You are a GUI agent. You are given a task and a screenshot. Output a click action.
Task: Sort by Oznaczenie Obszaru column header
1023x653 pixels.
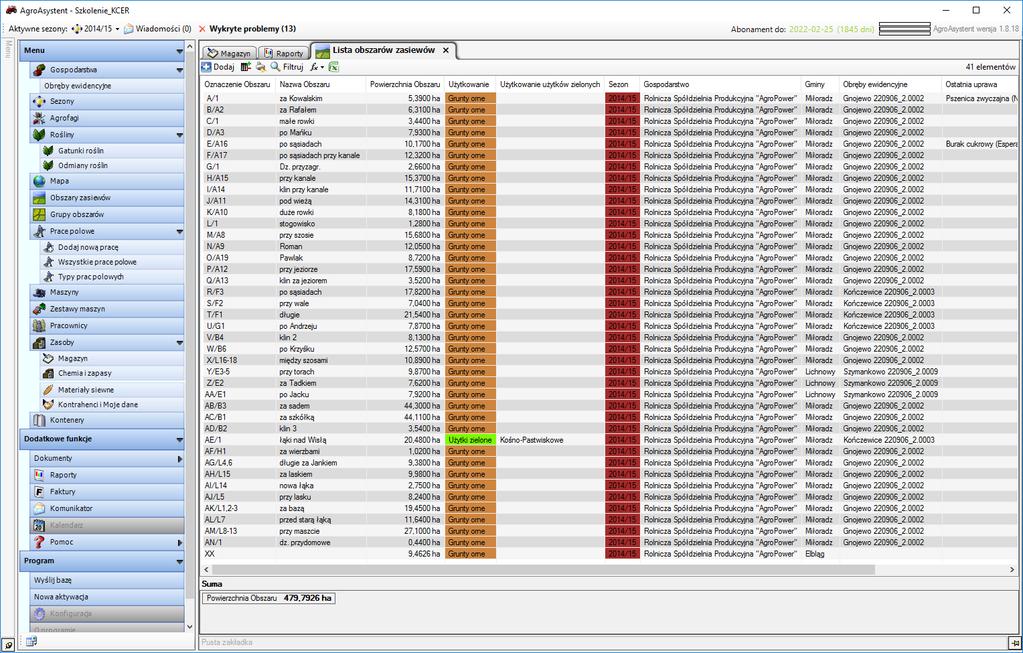coord(237,84)
